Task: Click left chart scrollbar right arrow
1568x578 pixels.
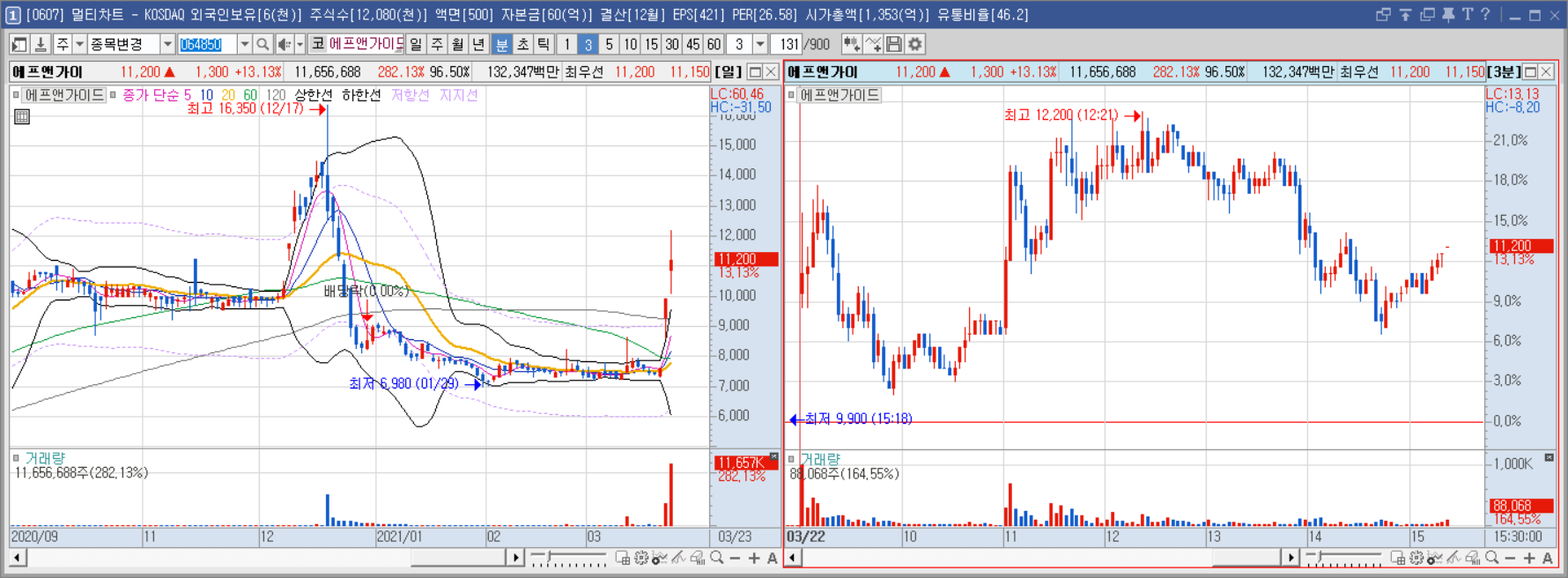Action: [x=516, y=558]
